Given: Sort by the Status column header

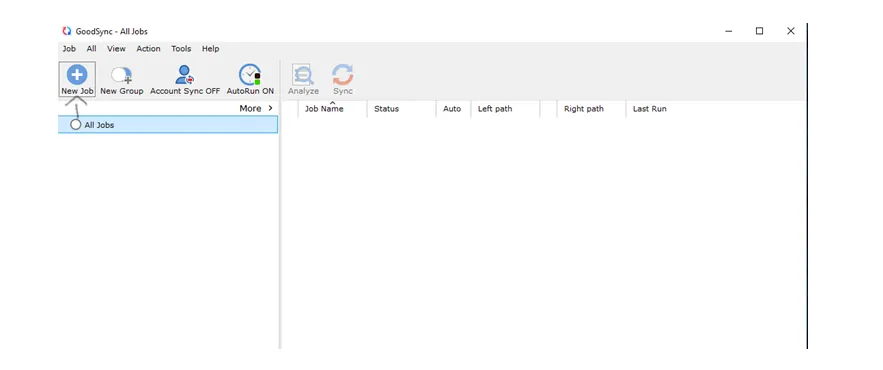Looking at the screenshot, I should [402, 109].
